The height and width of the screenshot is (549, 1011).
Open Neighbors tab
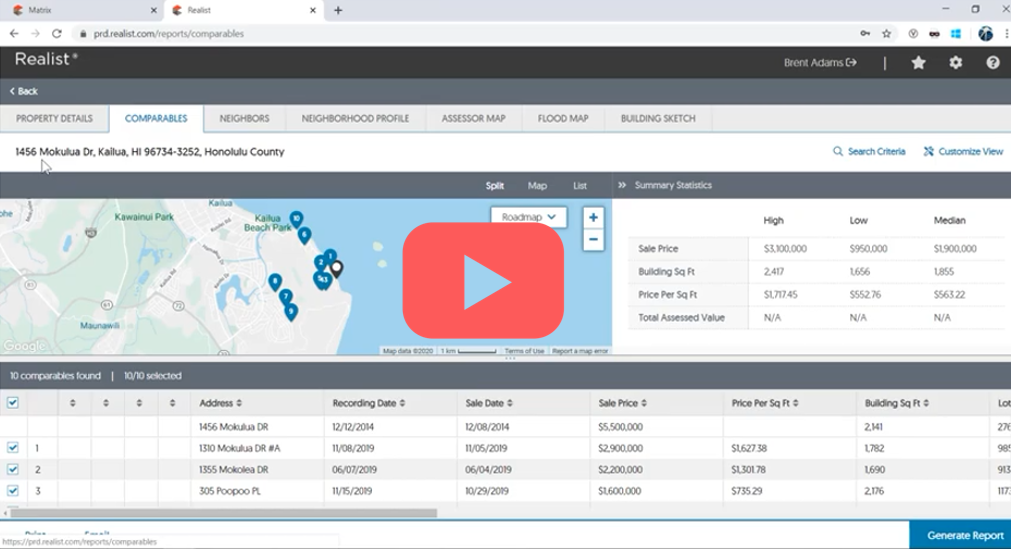[x=244, y=119]
